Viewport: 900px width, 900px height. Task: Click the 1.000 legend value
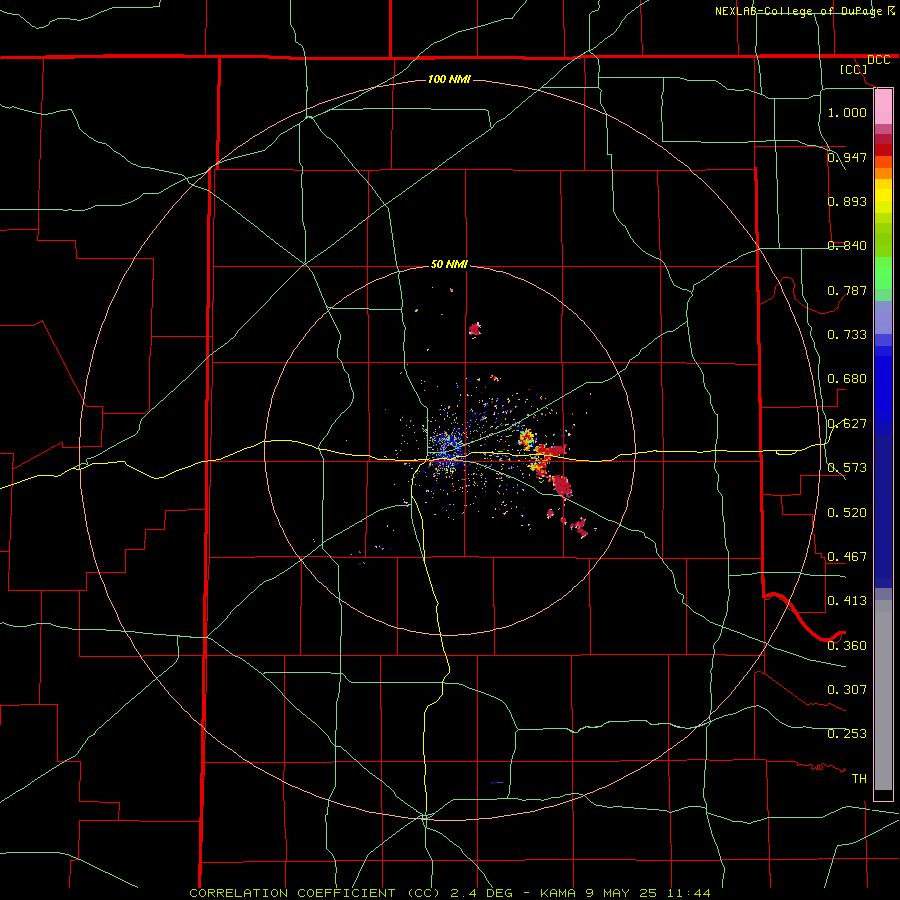(x=847, y=112)
